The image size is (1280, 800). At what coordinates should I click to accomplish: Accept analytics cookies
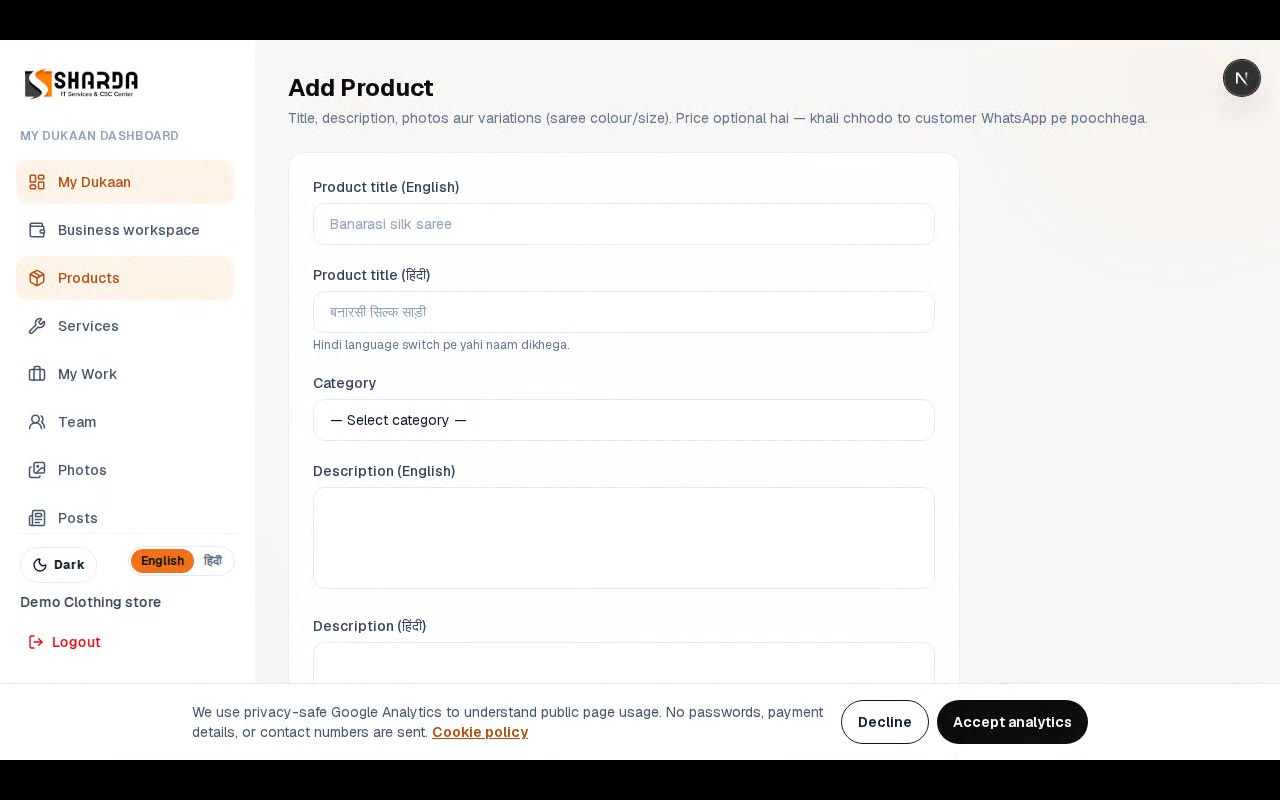1012,722
